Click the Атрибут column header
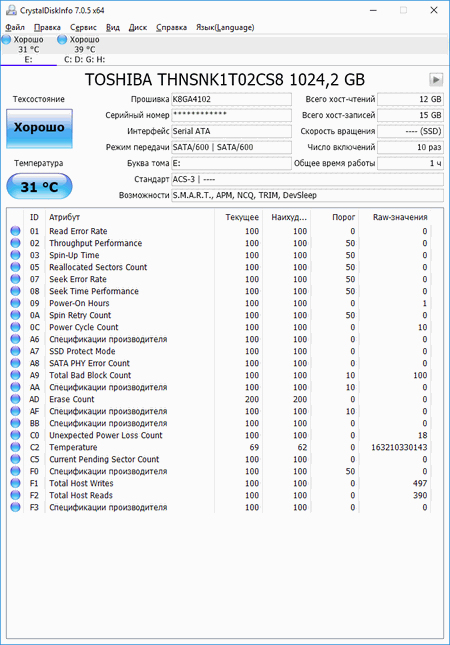450x645 pixels. (130, 217)
